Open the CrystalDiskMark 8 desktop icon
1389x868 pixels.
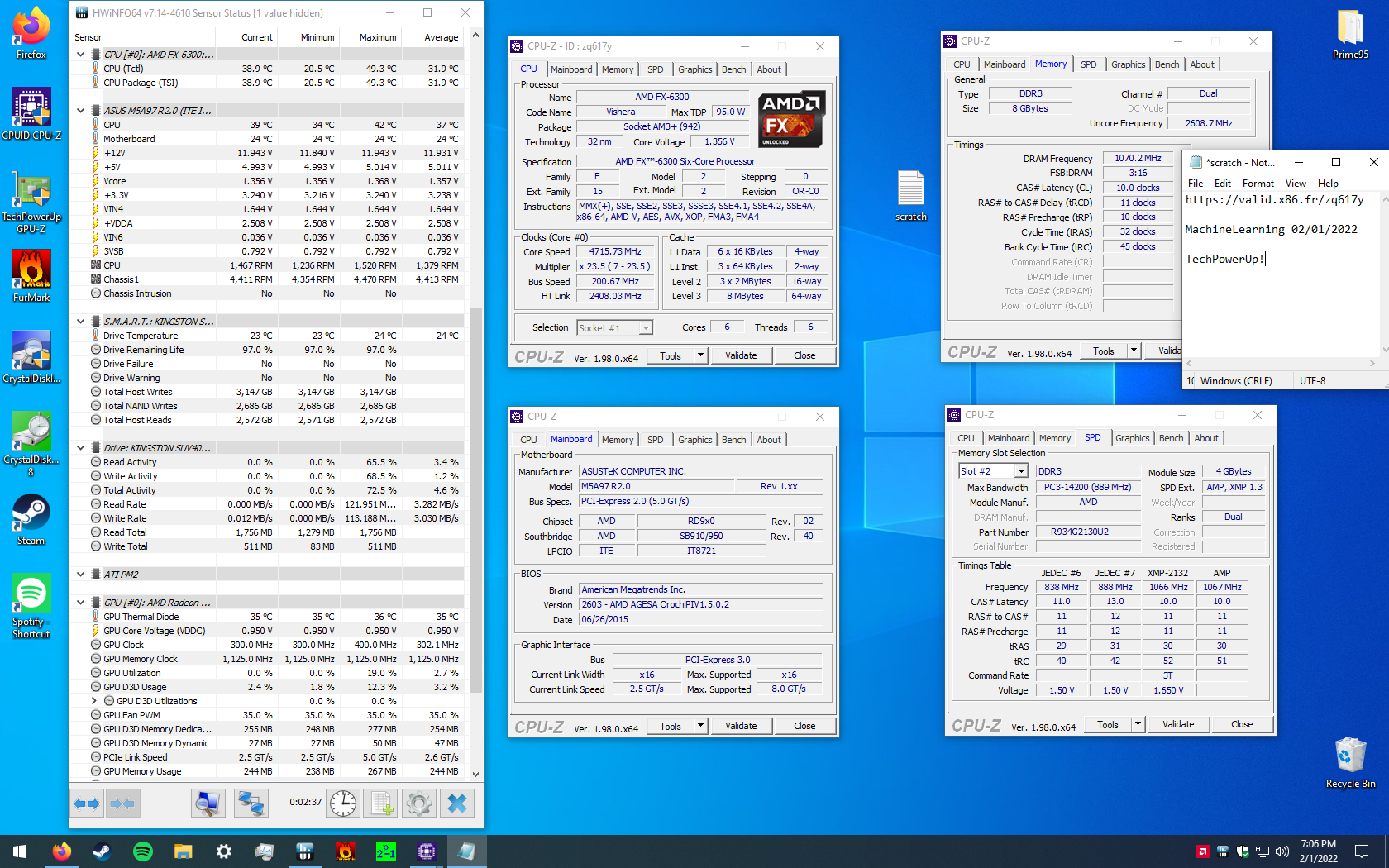pos(31,444)
